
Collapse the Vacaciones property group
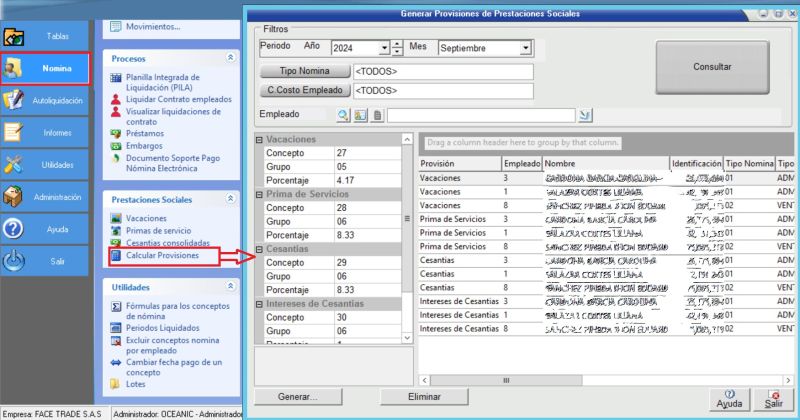pos(260,140)
